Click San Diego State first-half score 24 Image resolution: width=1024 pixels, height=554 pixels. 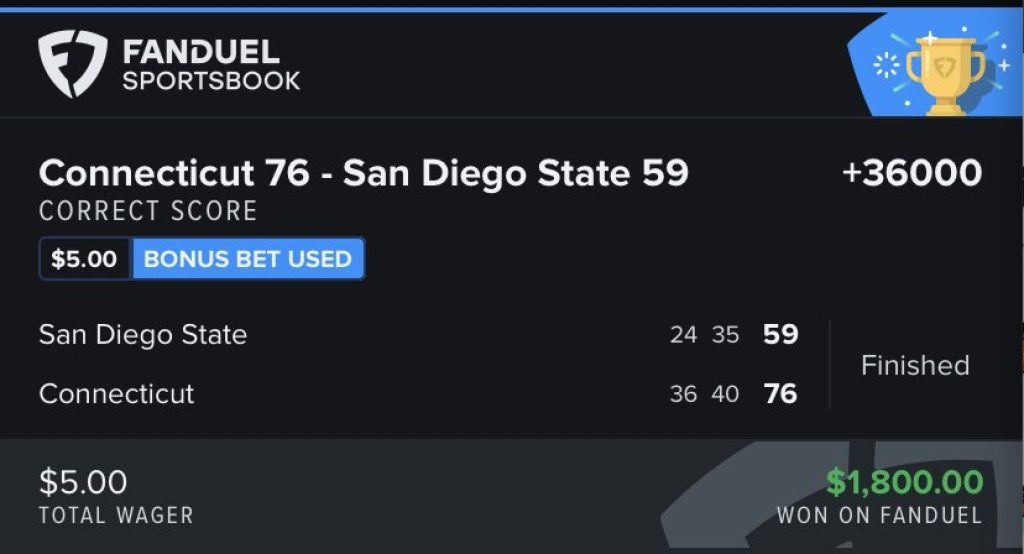(684, 335)
